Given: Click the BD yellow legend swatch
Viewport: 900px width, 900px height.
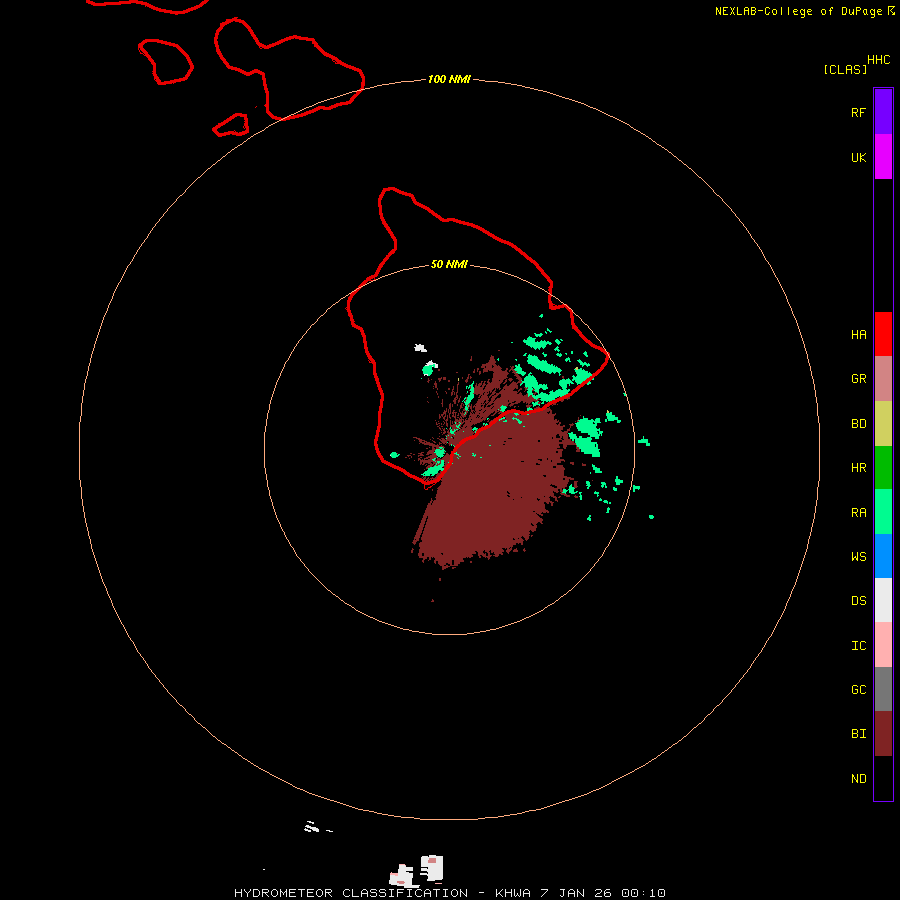Looking at the screenshot, I should tap(883, 423).
